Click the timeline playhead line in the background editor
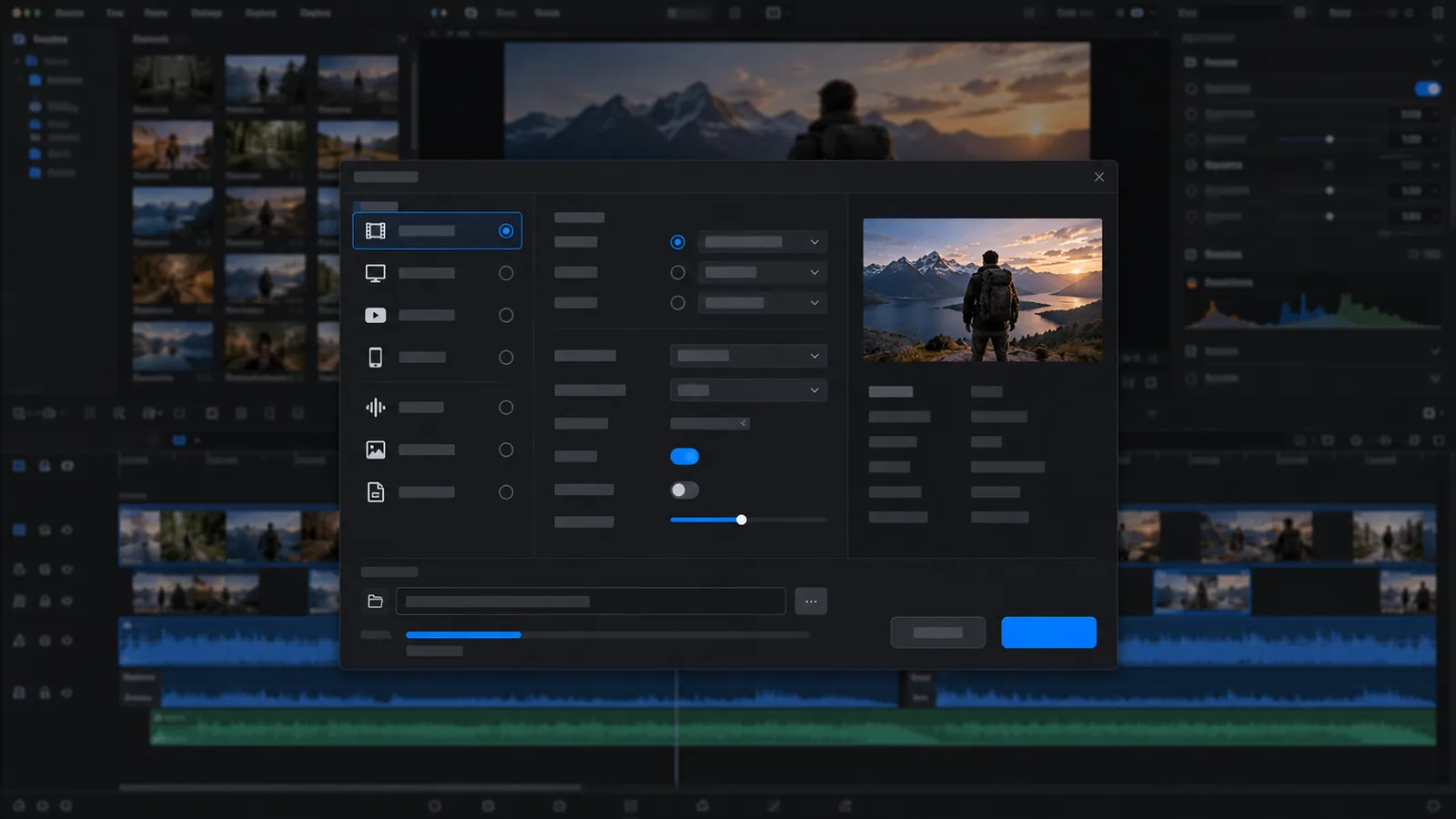This screenshot has width=1456, height=819. click(676, 726)
